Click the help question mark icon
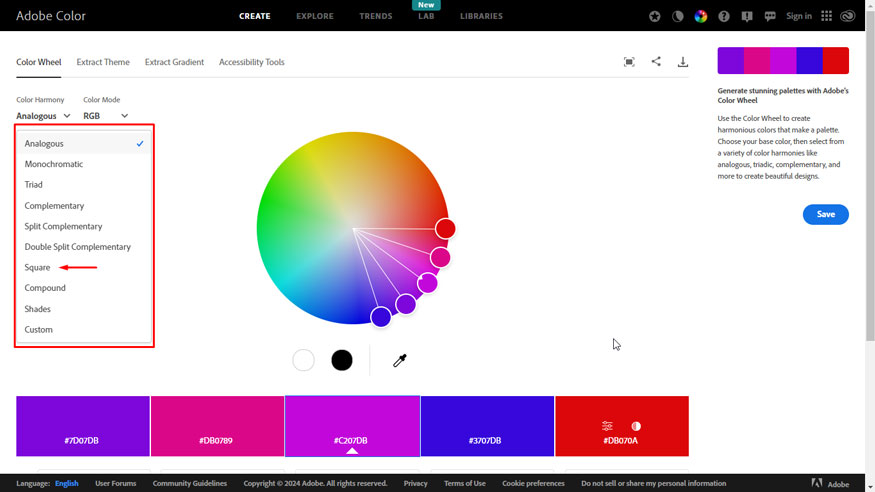Viewport: 875px width, 492px height. pyautogui.click(x=723, y=16)
